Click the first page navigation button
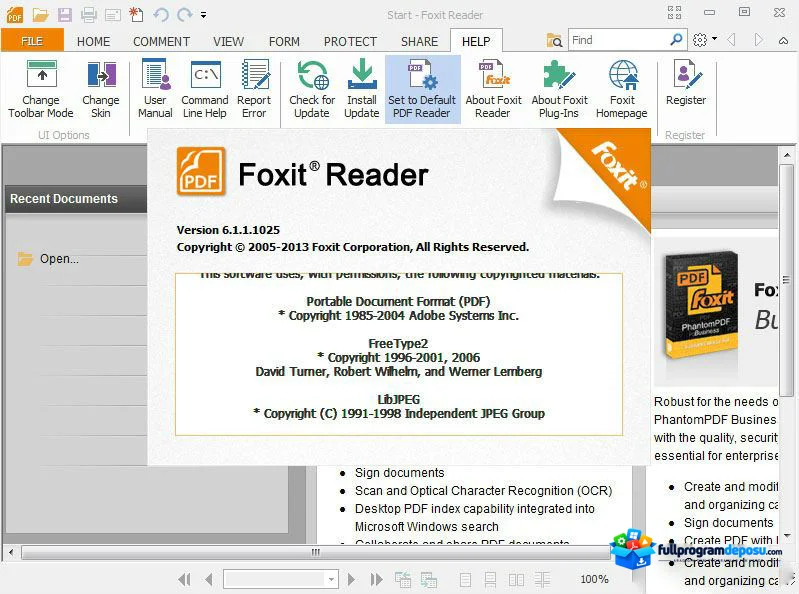This screenshot has width=799, height=594. click(184, 579)
